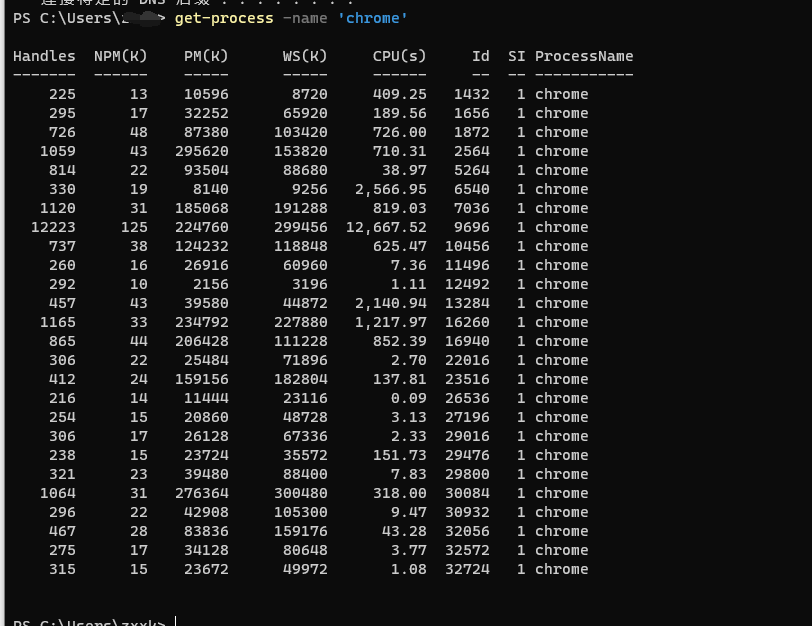The image size is (812, 626).
Task: Click PM(K) value 276364
Action: pos(201,493)
